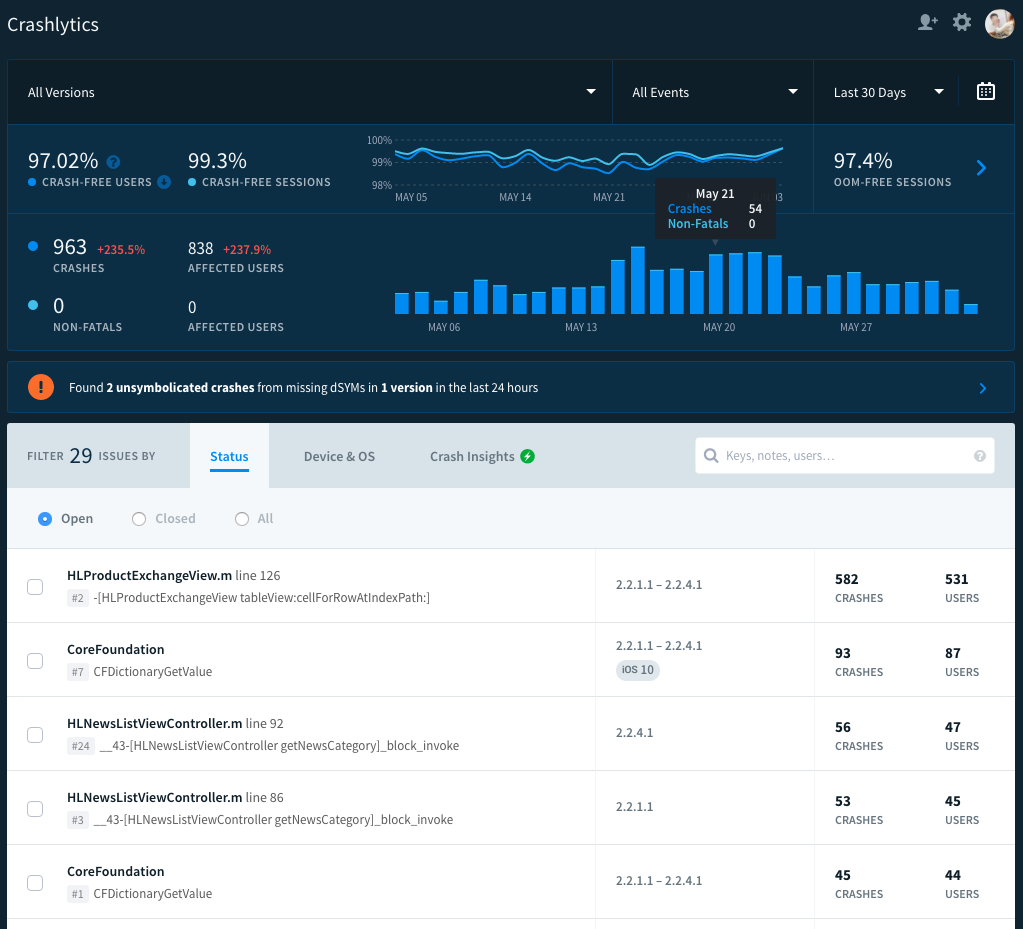Click the green lightning Crash Insights badge
This screenshot has height=929, width=1023.
(x=527, y=456)
